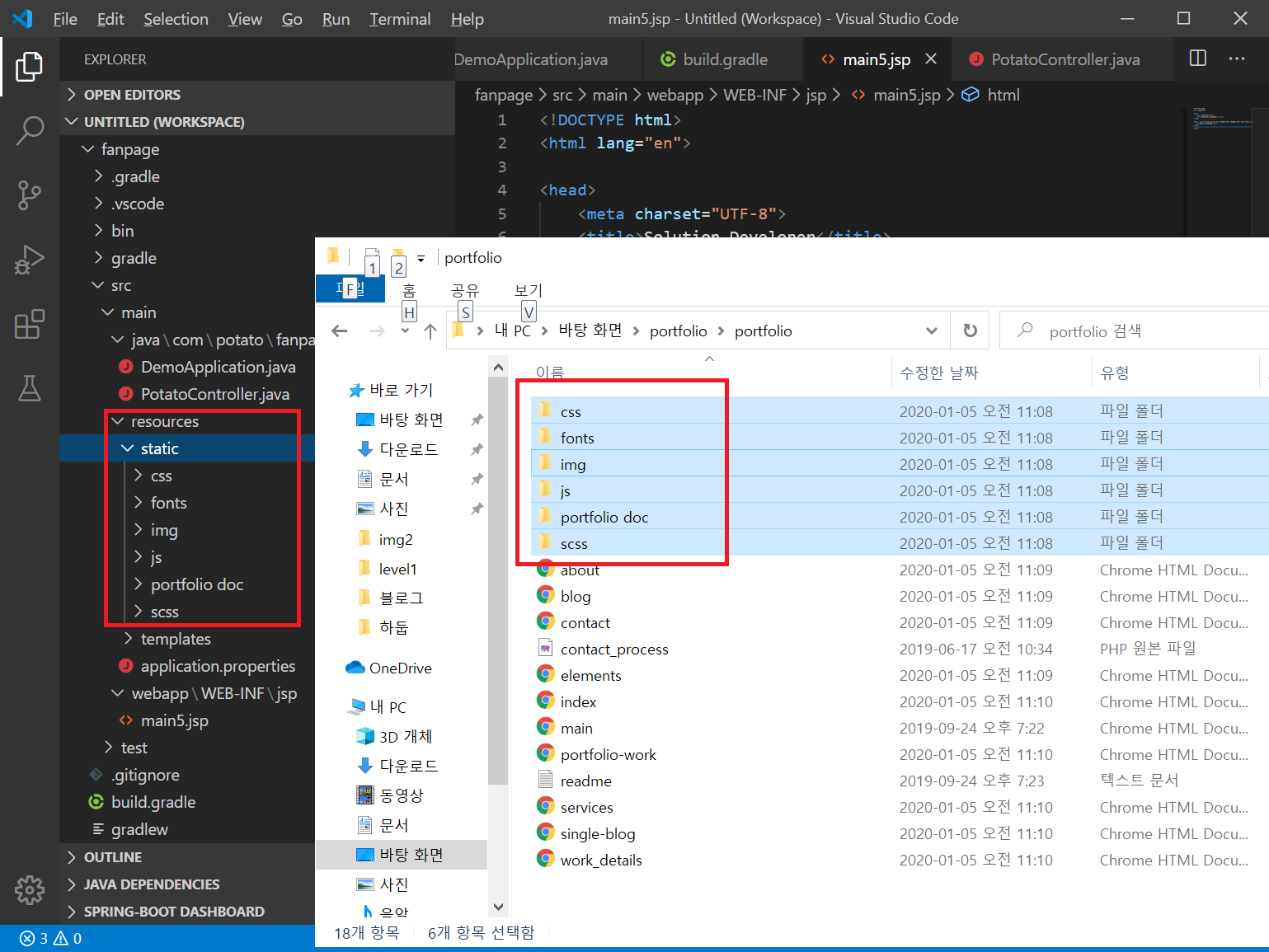Viewport: 1269px width, 952px height.
Task: Open the File menu in VS Code
Action: pos(65,19)
